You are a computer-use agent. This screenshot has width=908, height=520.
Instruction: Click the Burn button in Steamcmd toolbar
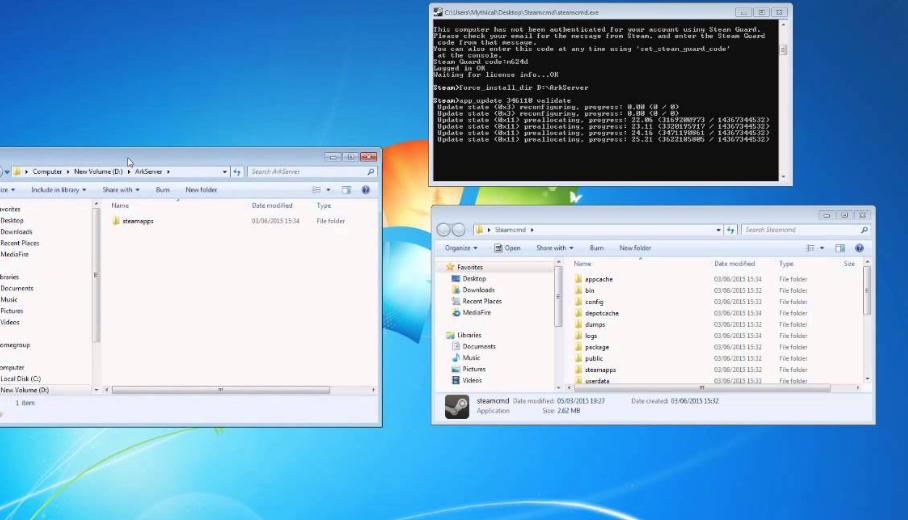596,248
